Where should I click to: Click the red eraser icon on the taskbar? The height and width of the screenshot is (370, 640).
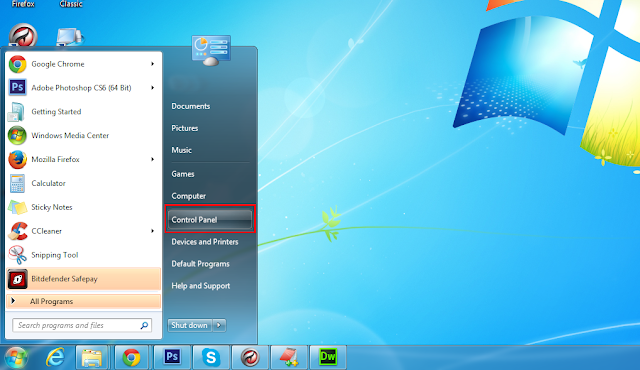289,357
